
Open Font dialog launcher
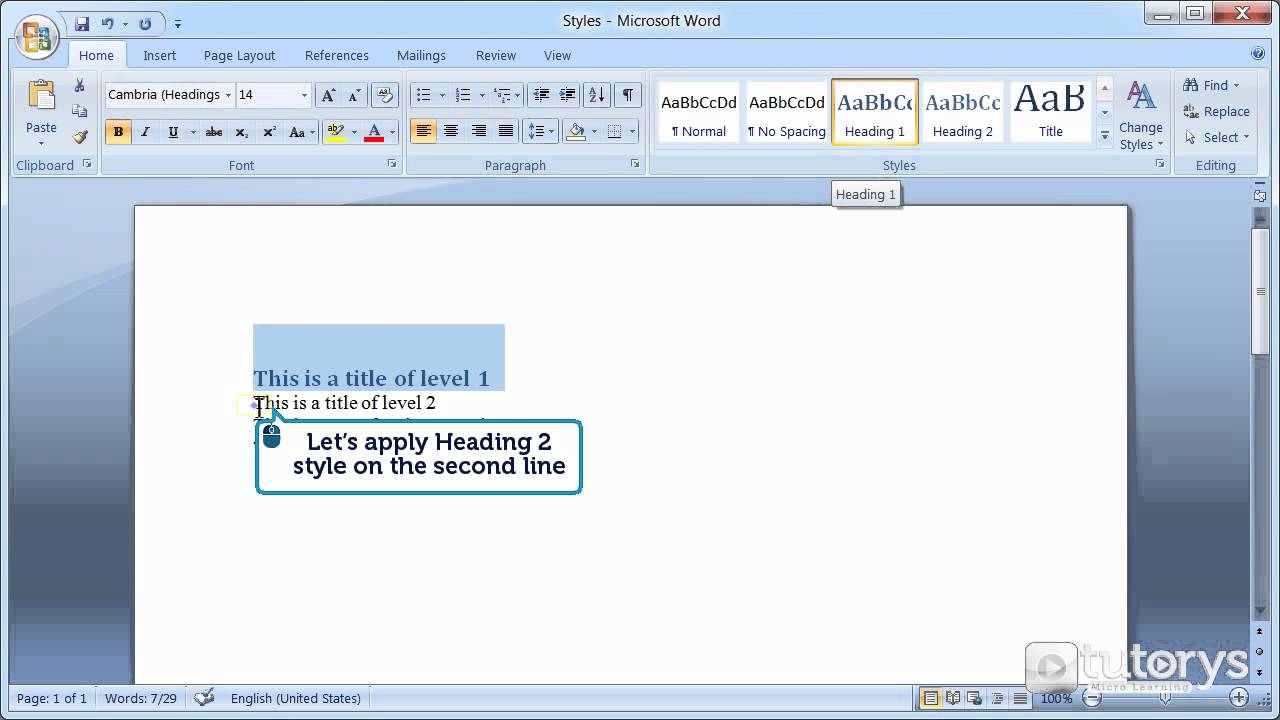pyautogui.click(x=391, y=164)
